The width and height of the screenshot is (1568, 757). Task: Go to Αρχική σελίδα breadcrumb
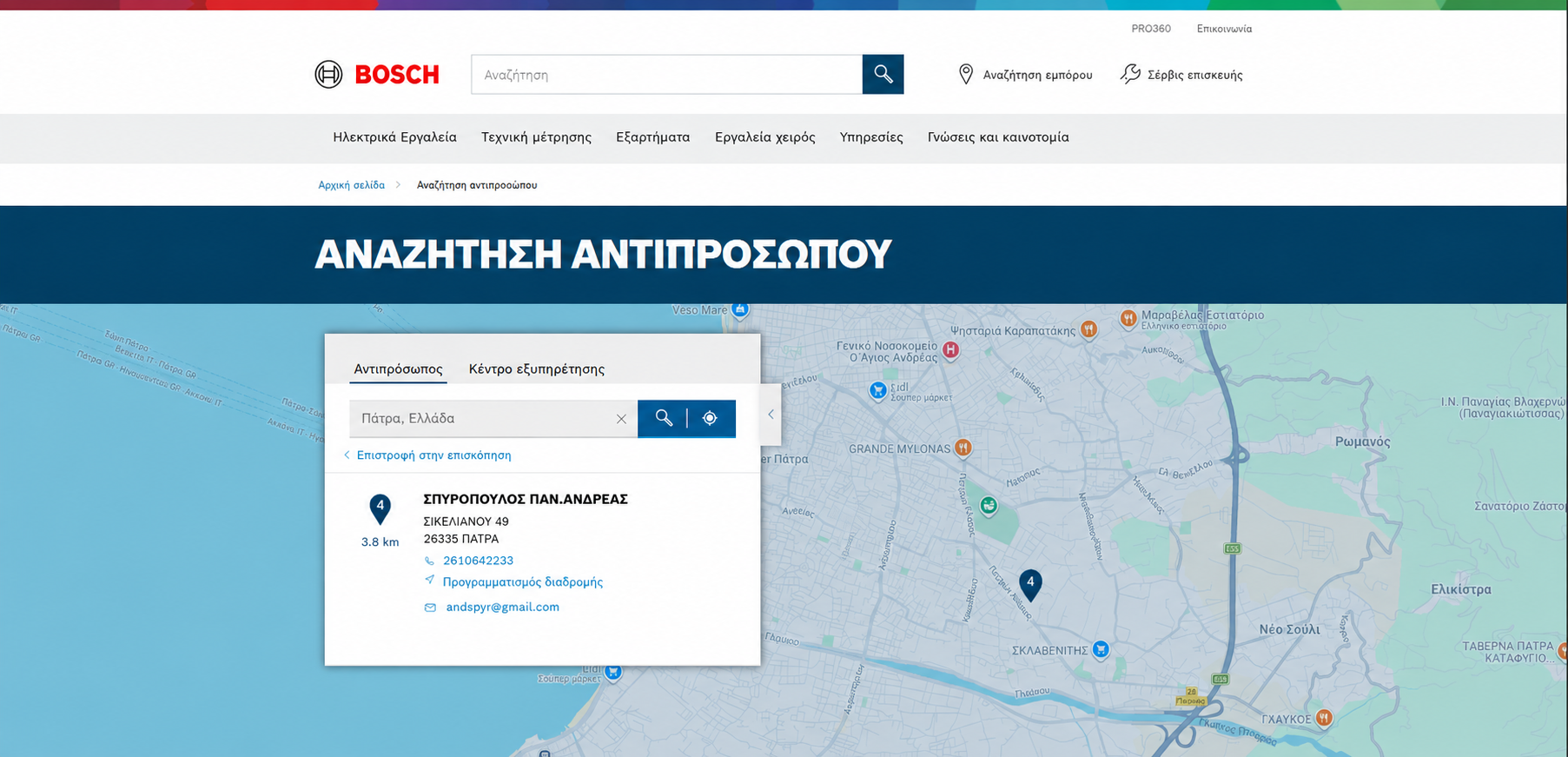[351, 185]
